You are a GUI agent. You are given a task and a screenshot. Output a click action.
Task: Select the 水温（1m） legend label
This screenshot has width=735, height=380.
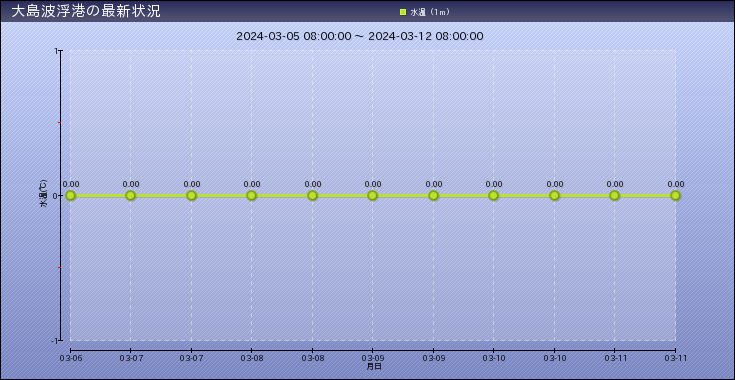click(x=430, y=12)
